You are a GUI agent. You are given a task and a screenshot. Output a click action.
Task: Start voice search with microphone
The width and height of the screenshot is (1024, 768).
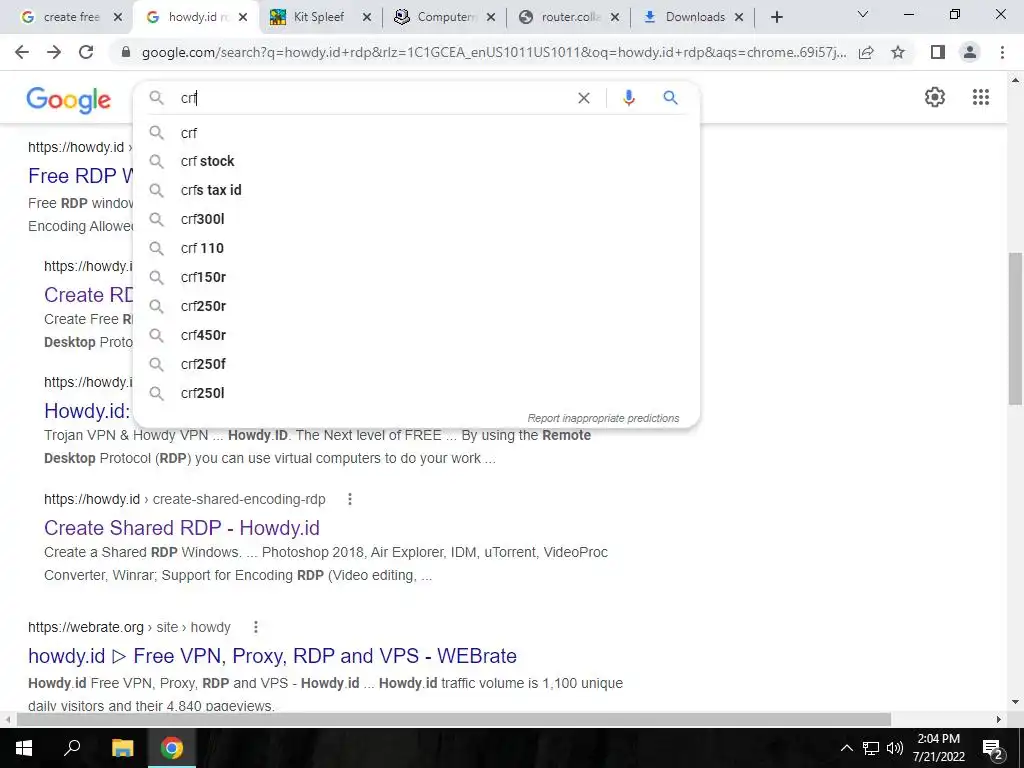tap(629, 98)
